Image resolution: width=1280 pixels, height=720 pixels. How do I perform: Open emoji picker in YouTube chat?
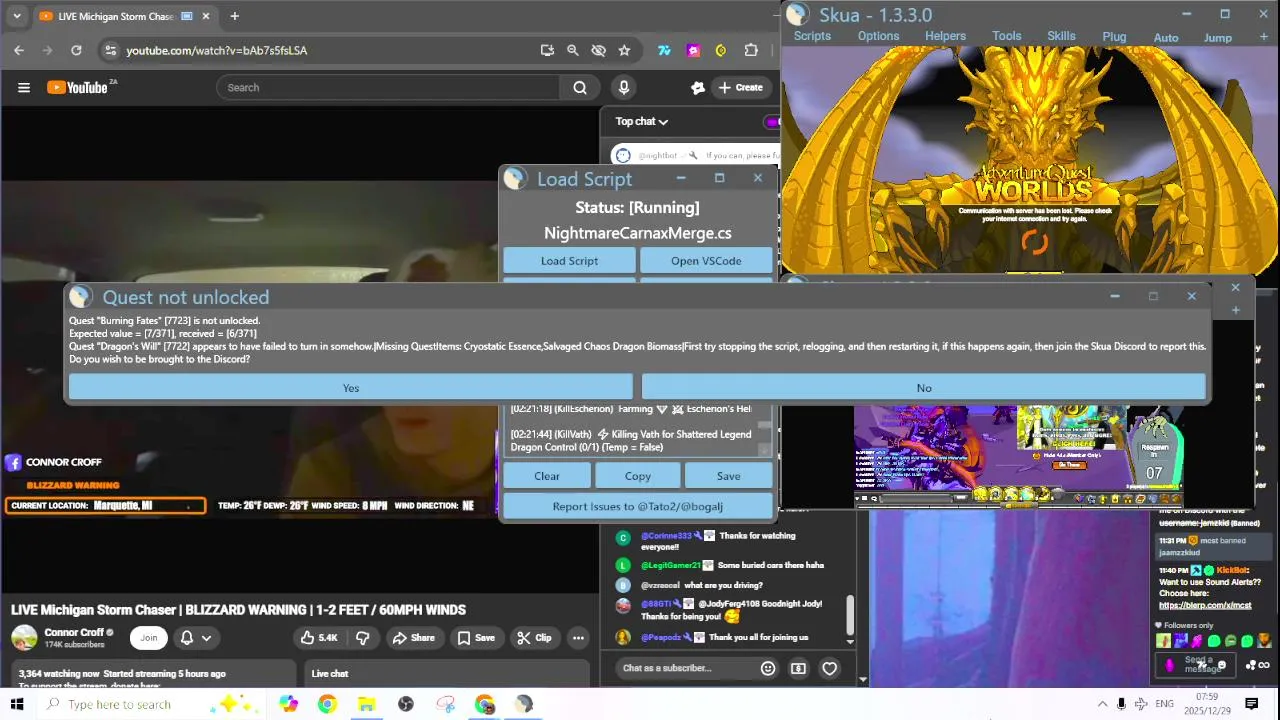768,668
